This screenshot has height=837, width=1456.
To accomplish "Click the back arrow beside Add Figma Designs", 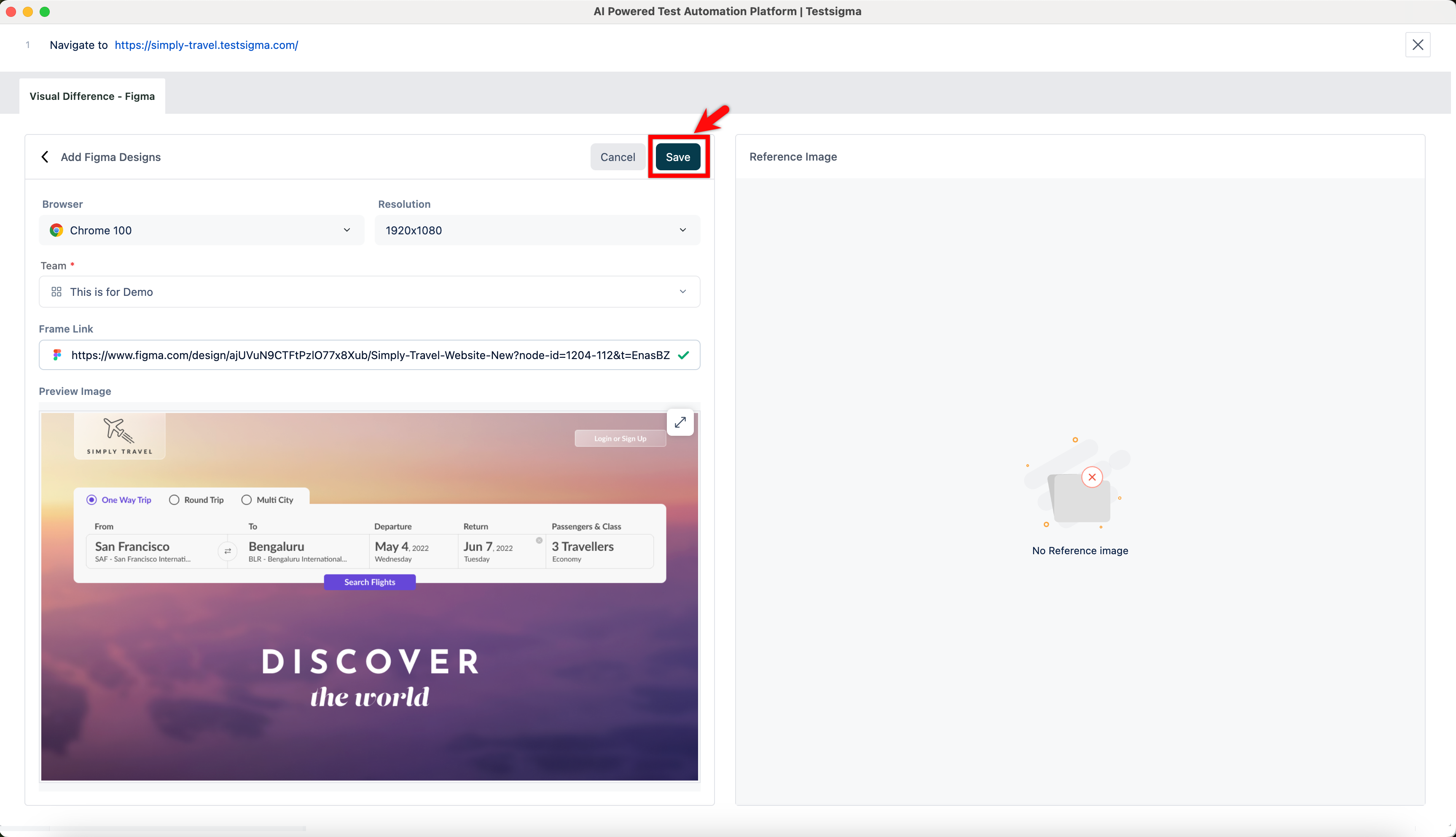I will tap(45, 157).
